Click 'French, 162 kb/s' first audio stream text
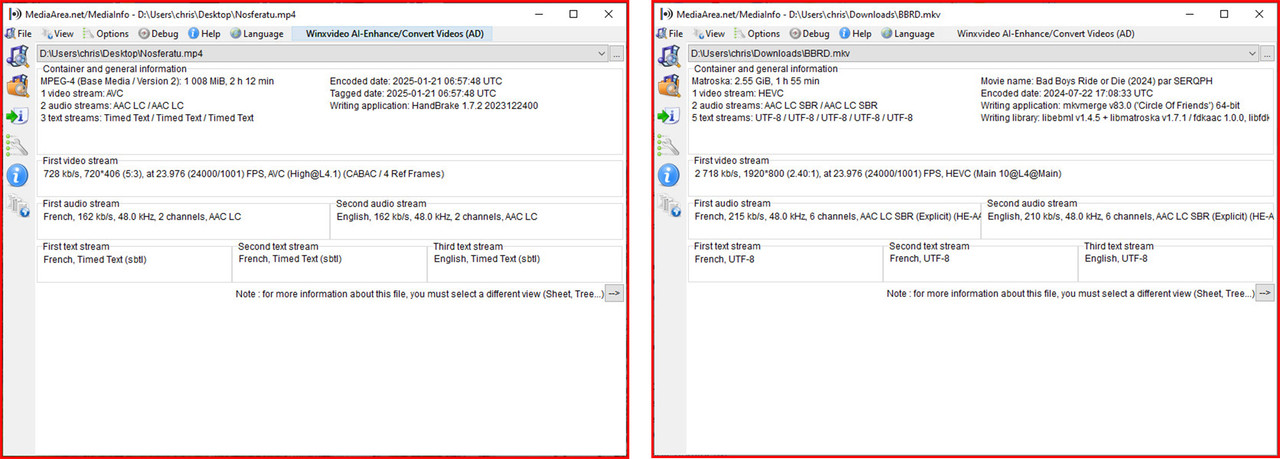 [x=142, y=216]
